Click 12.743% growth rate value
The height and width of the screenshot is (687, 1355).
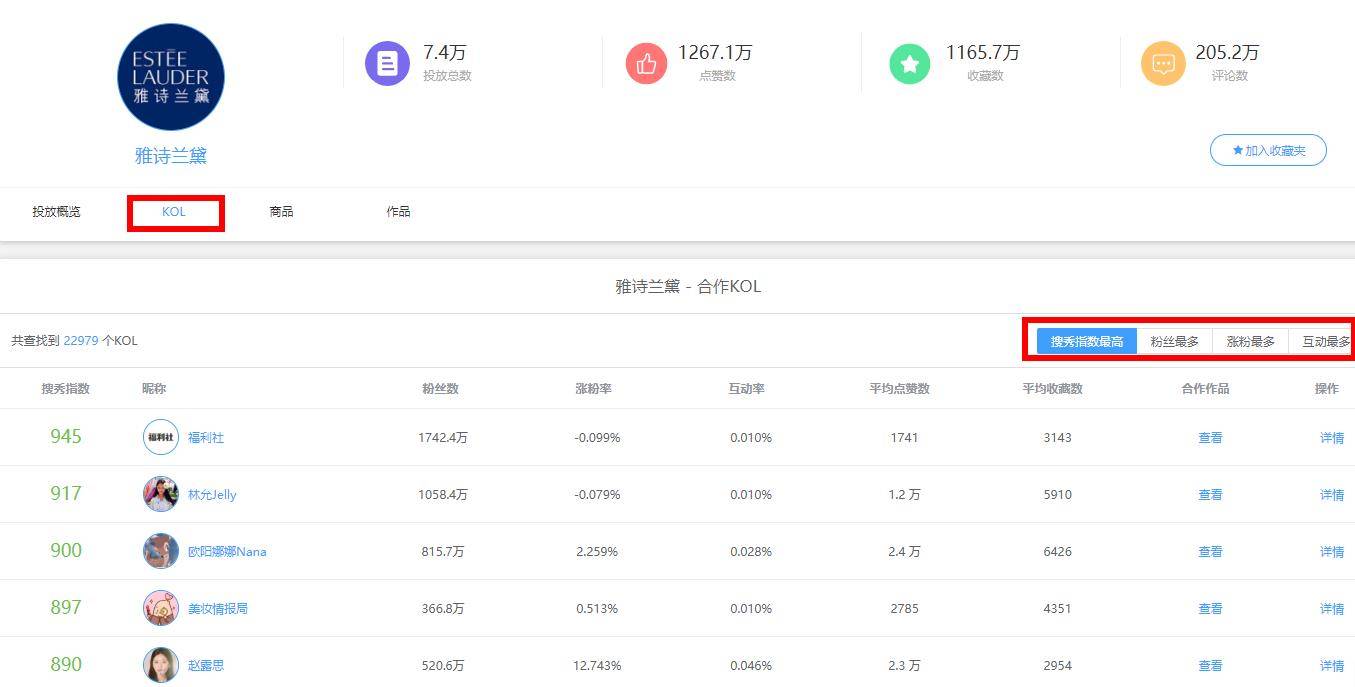[598, 666]
